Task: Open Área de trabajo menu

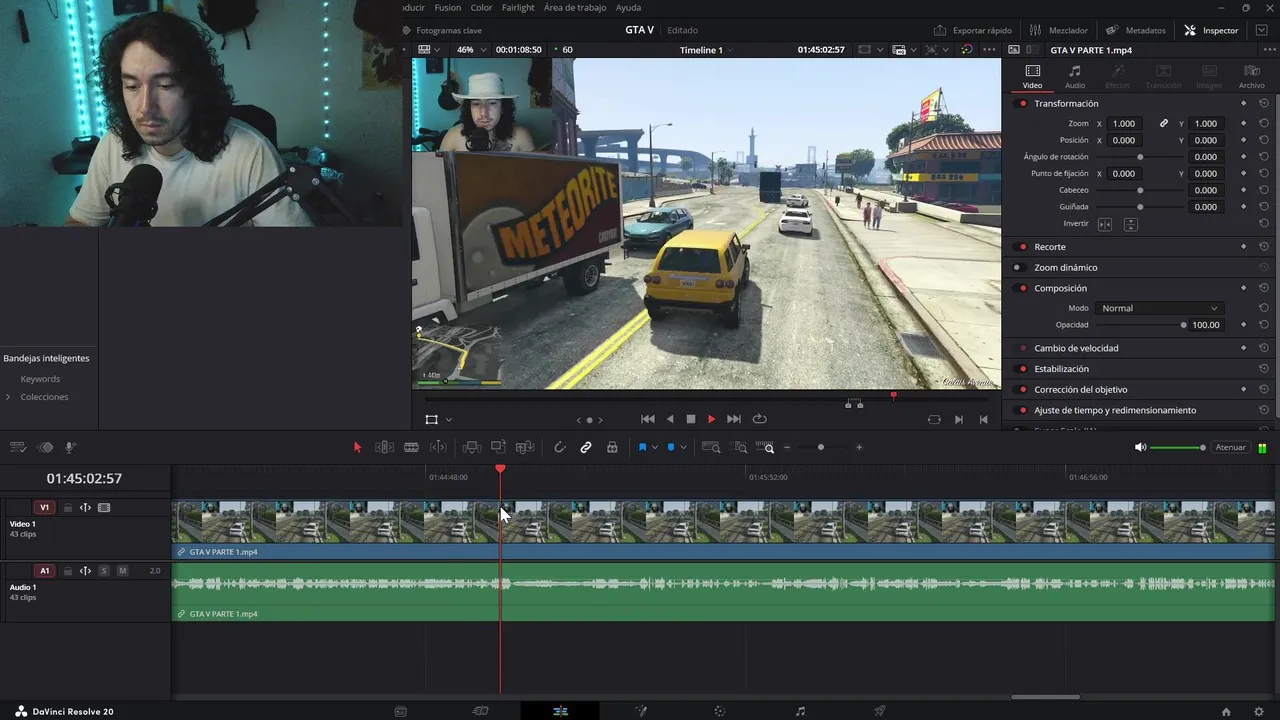Action: point(575,7)
